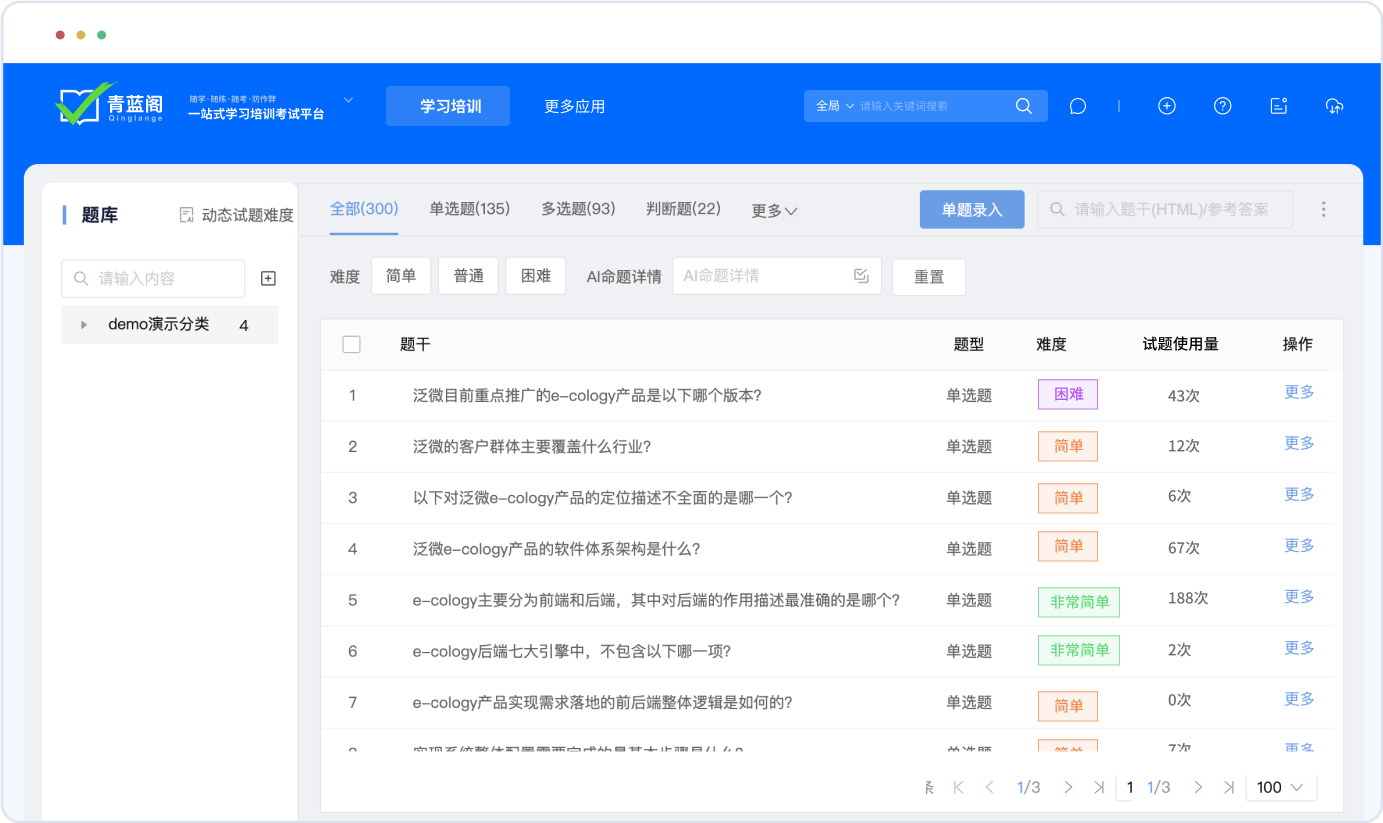The image size is (1383, 823).
Task: Toggle the 简单 difficulty filter
Action: click(400, 276)
